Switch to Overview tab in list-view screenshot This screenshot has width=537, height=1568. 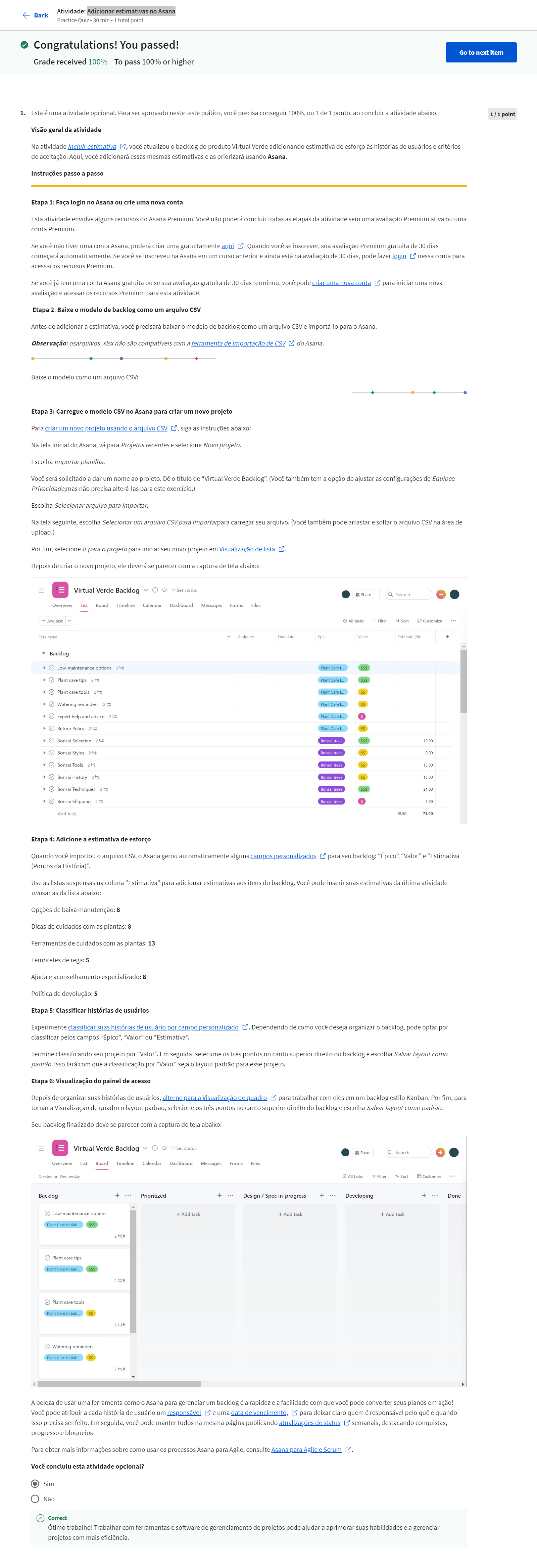(x=62, y=606)
